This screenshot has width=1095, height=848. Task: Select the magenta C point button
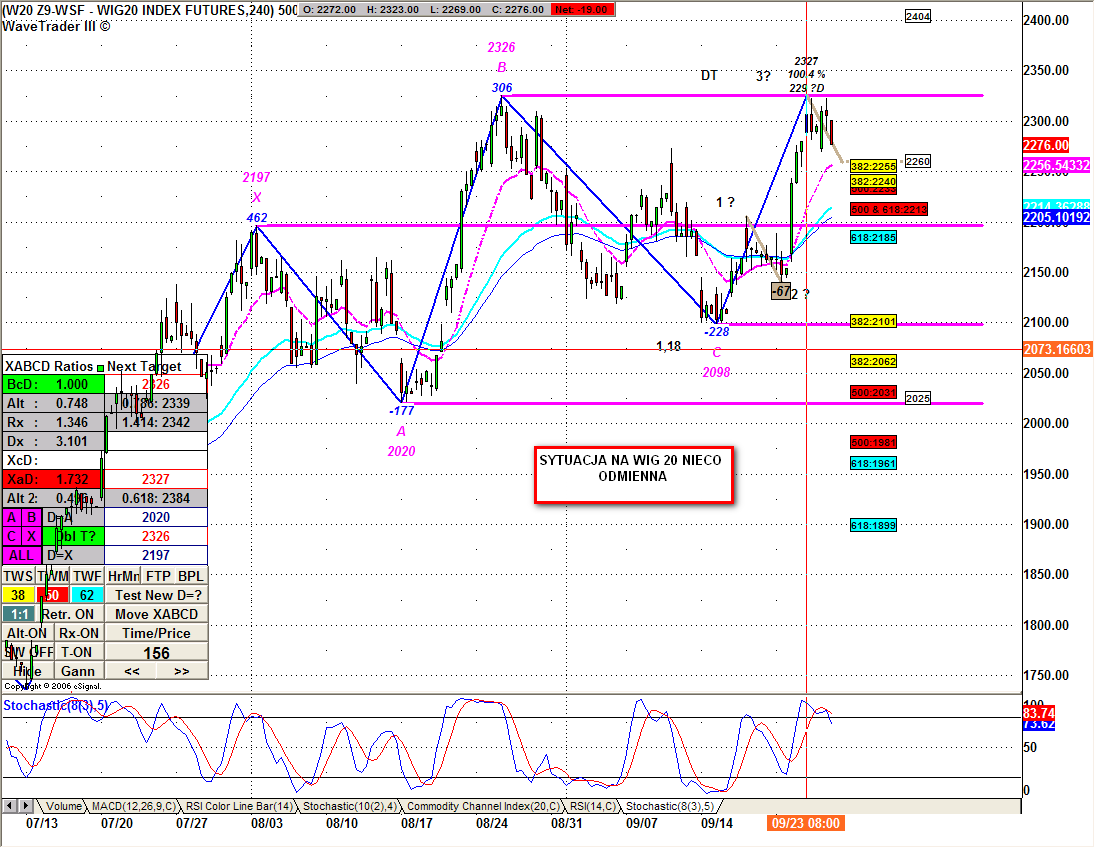[x=12, y=536]
